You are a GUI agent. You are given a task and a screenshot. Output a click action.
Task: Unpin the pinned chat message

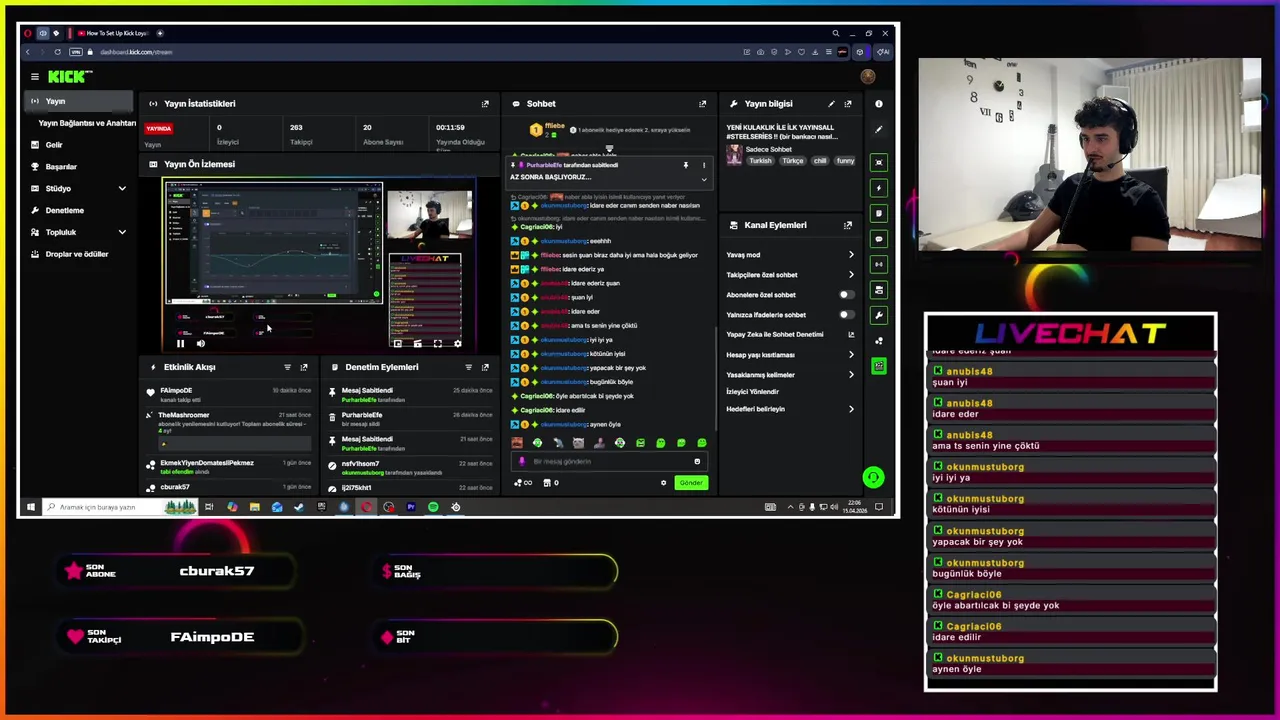tap(686, 165)
